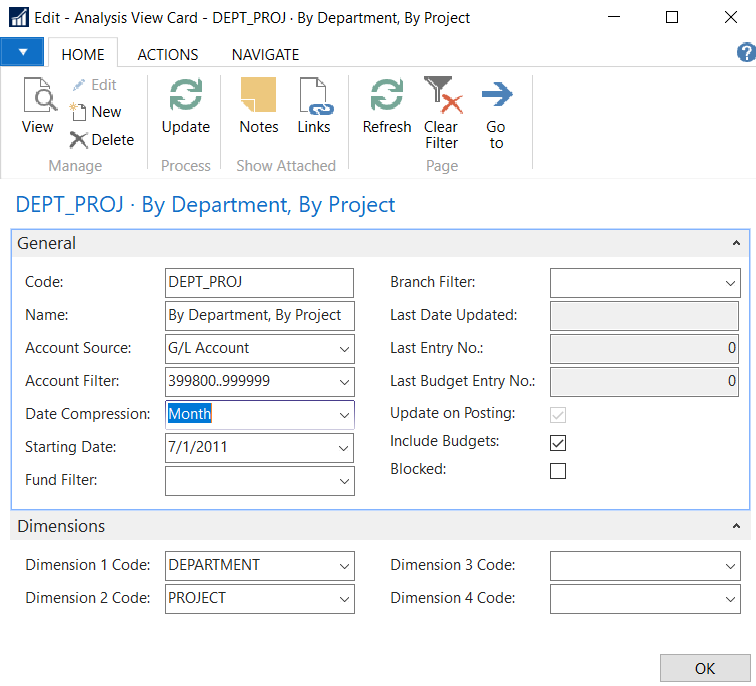The image size is (756, 686).
Task: Collapse the General section
Action: click(736, 243)
